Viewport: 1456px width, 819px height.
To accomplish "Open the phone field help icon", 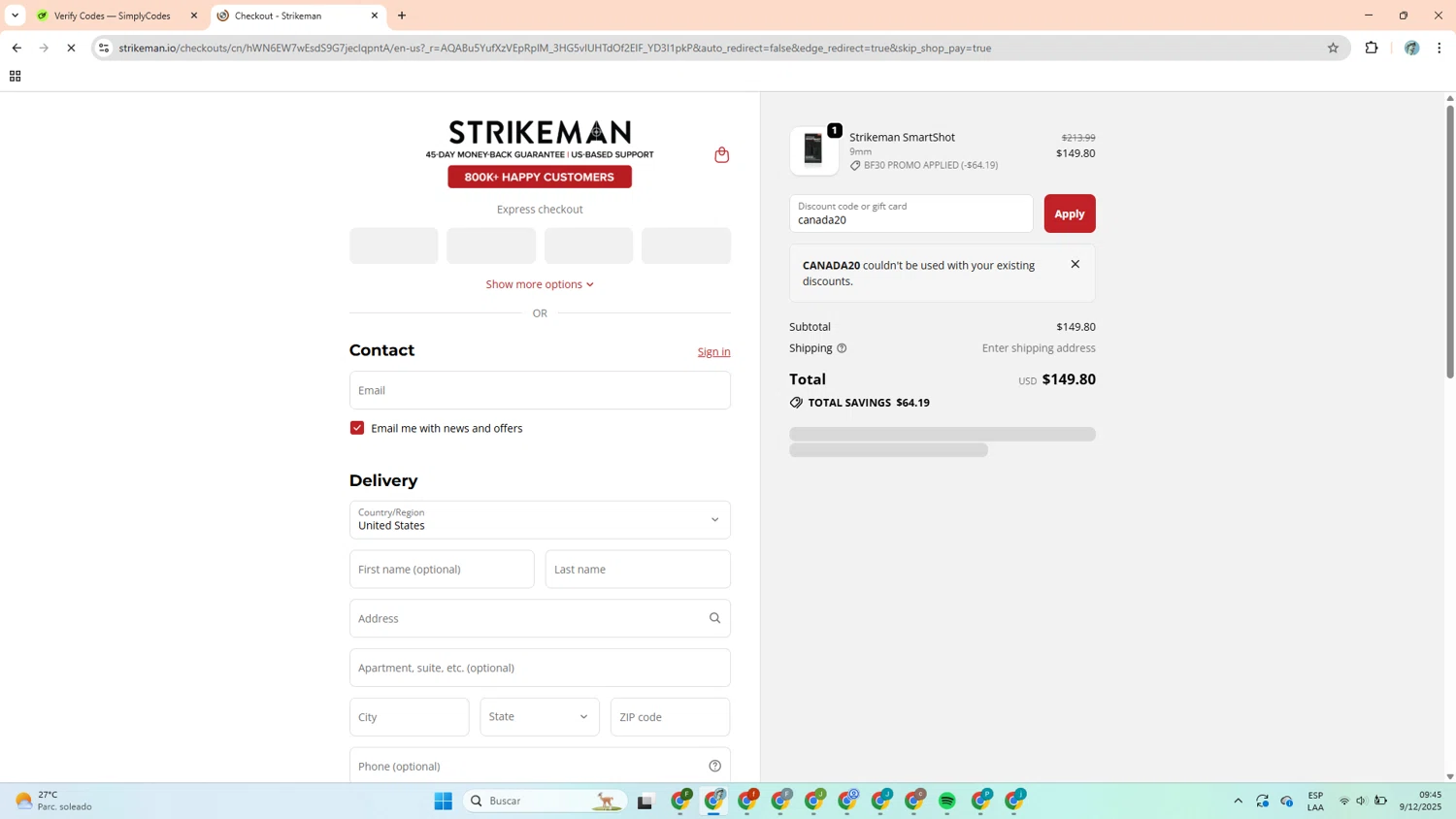I will [714, 766].
